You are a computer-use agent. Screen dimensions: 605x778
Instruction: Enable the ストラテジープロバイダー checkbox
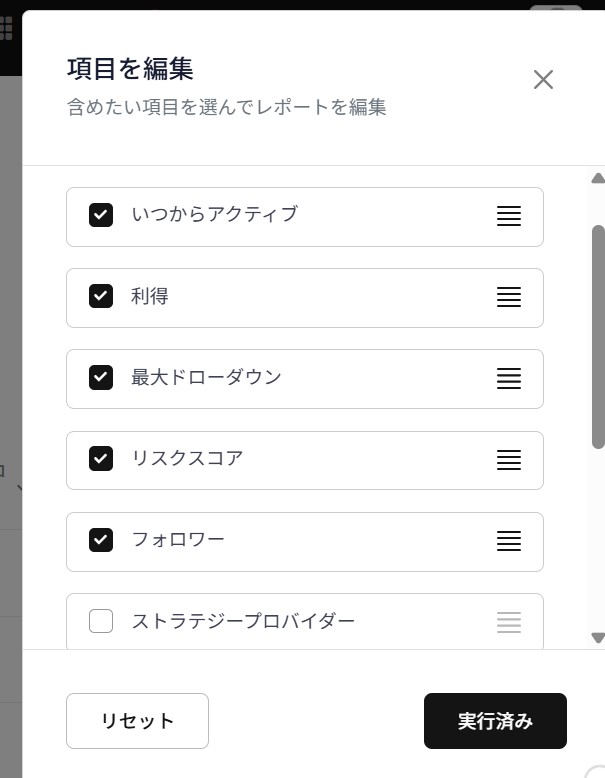pos(101,622)
